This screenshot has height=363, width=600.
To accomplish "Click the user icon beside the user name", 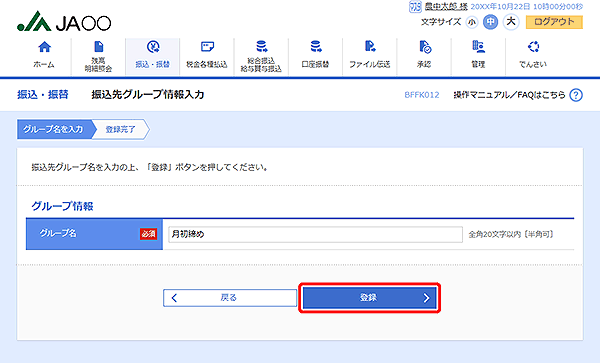I will (x=415, y=7).
